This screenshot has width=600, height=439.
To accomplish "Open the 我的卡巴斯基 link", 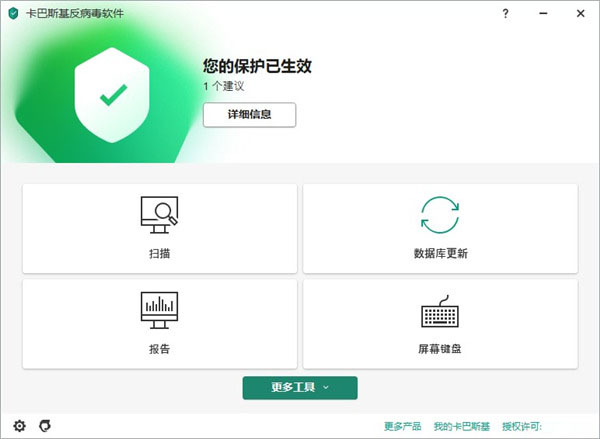I will [x=462, y=426].
